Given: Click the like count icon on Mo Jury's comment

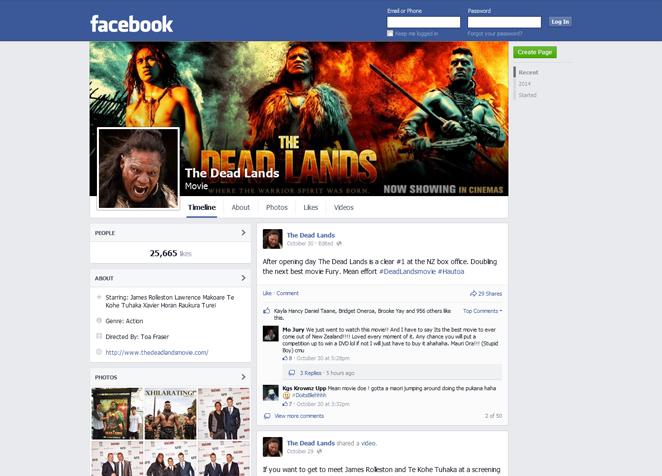Looking at the screenshot, I should (285, 358).
